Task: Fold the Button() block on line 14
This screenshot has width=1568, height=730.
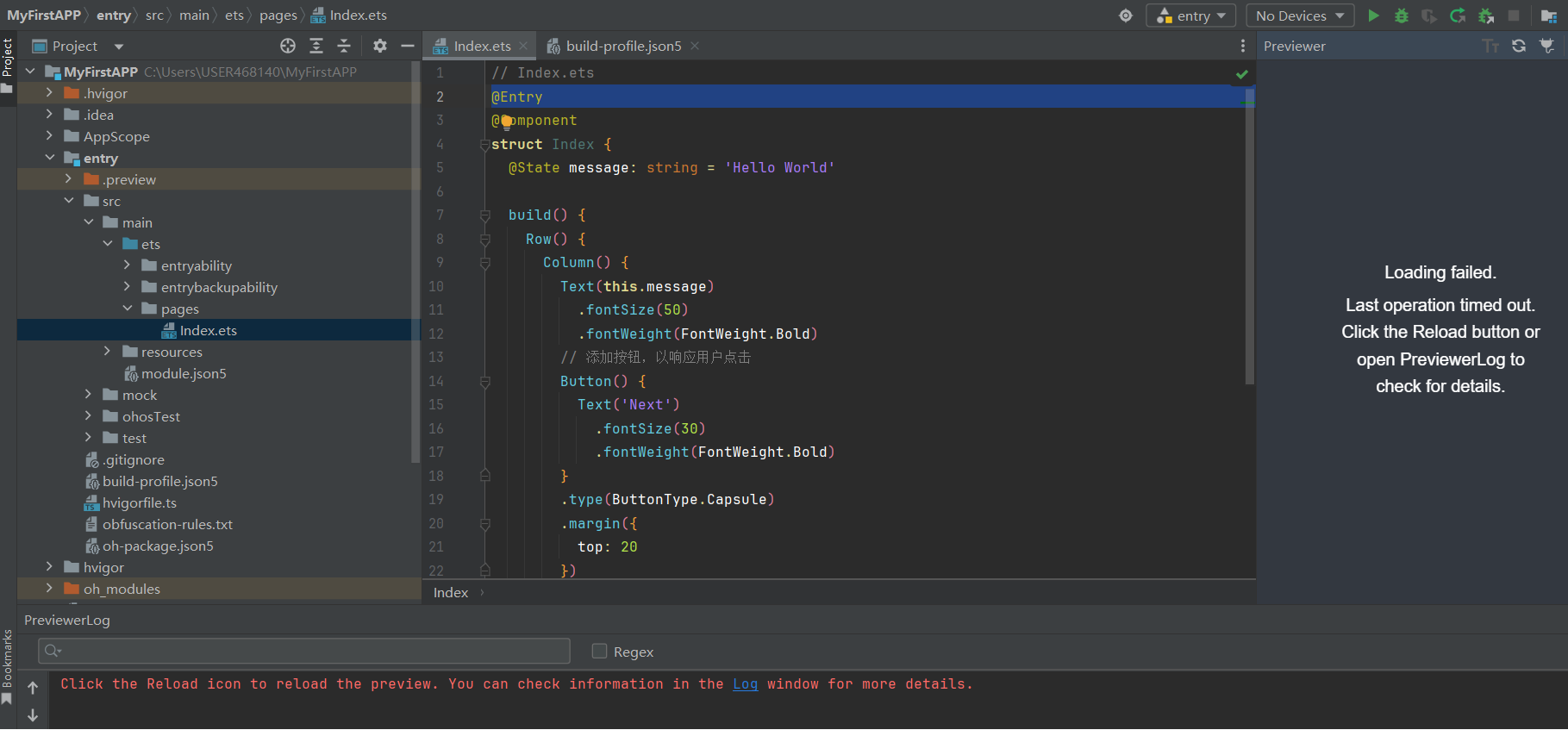Action: pyautogui.click(x=484, y=382)
